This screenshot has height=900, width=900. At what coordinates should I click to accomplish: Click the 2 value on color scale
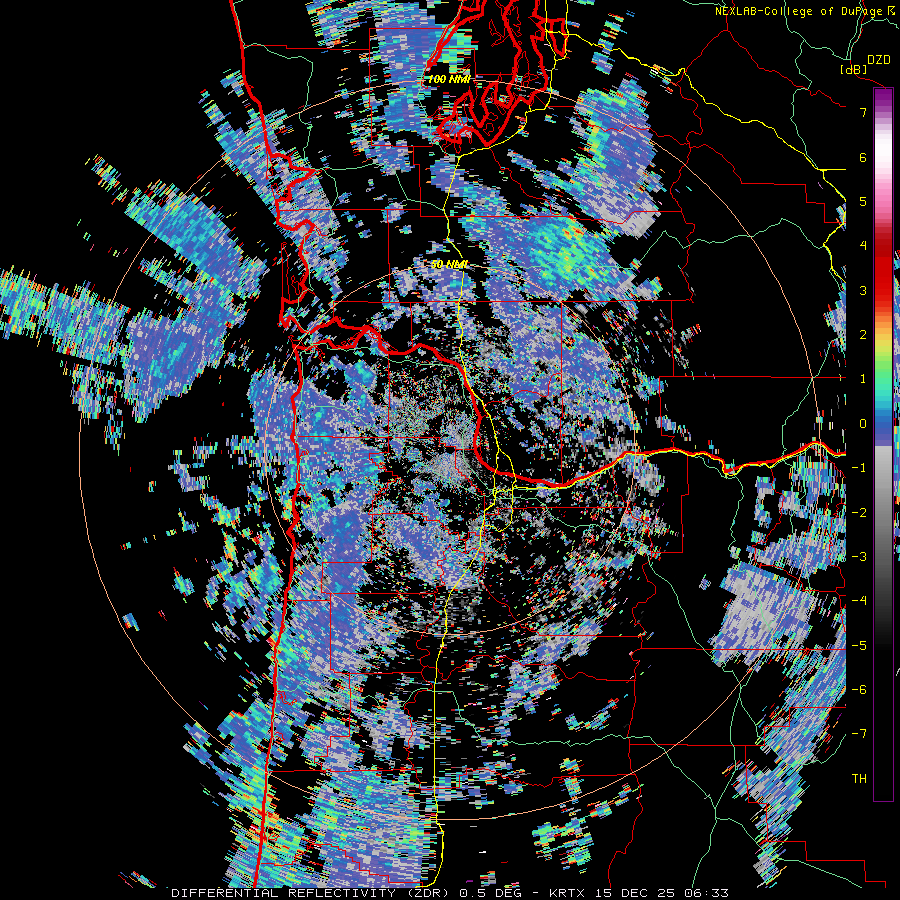tap(863, 335)
